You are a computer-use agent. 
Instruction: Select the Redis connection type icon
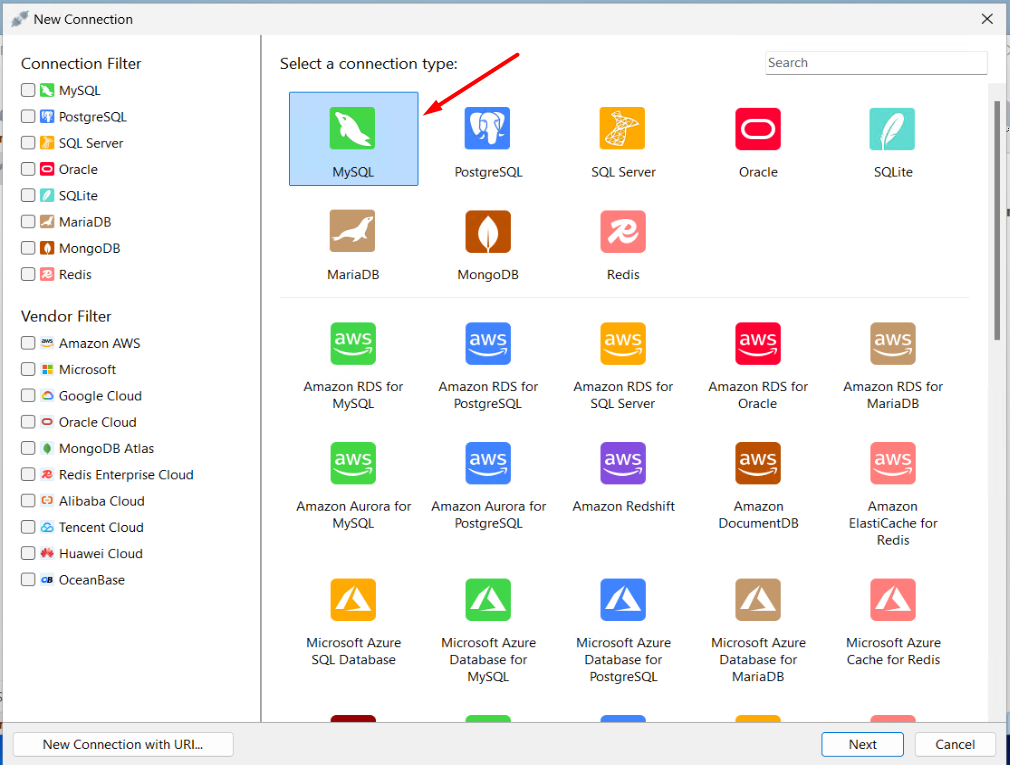pyautogui.click(x=623, y=231)
